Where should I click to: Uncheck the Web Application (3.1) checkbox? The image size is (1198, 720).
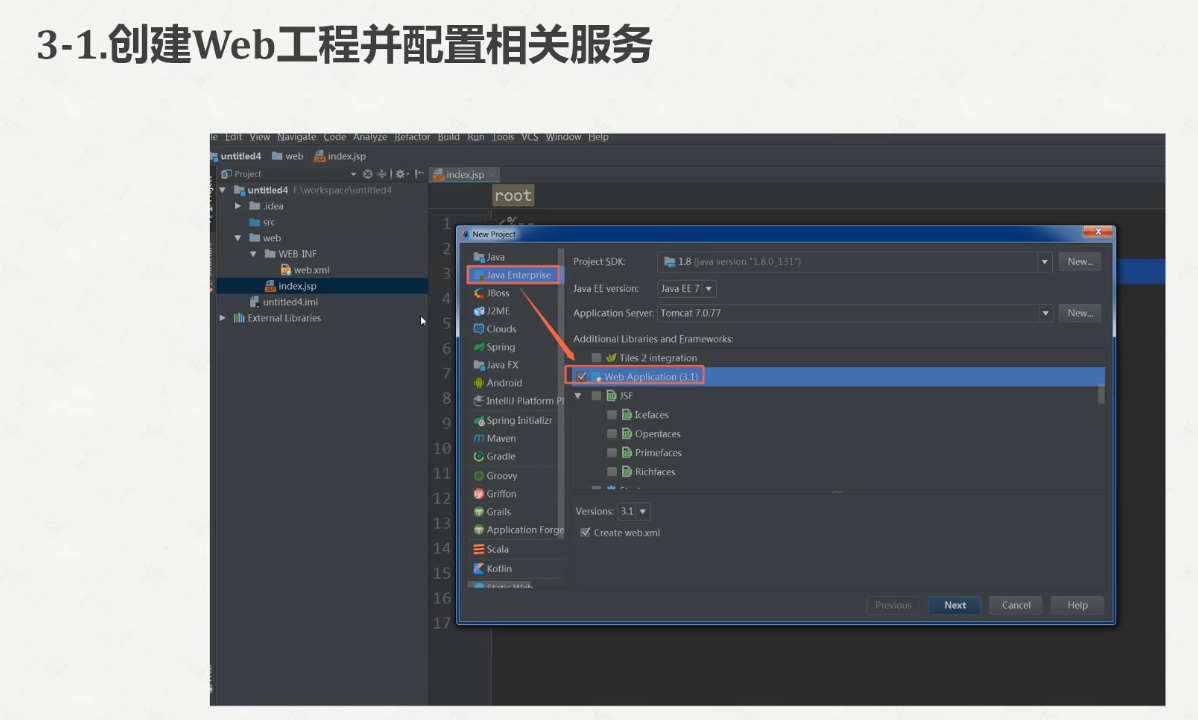tap(581, 377)
